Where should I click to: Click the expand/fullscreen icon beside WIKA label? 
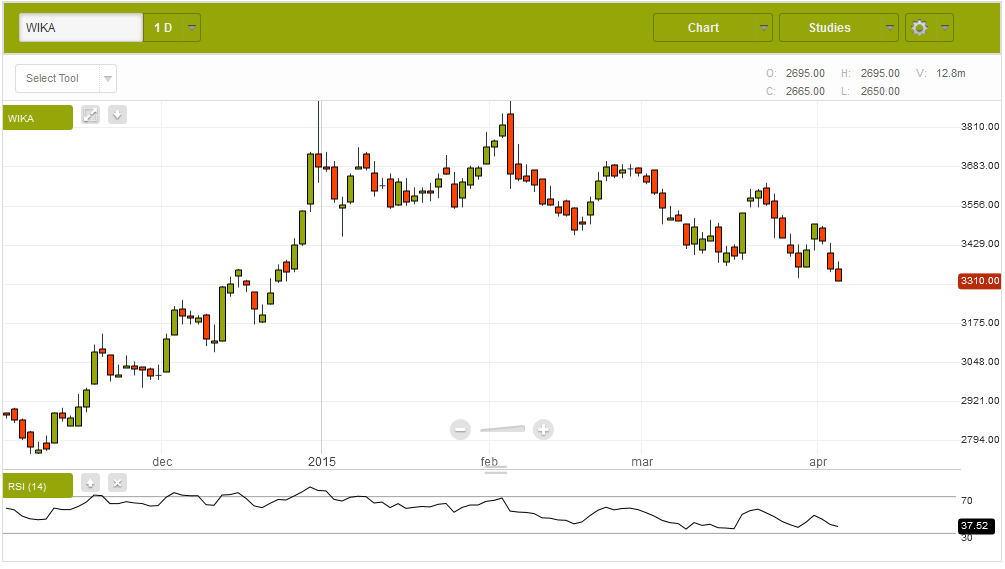(x=90, y=115)
